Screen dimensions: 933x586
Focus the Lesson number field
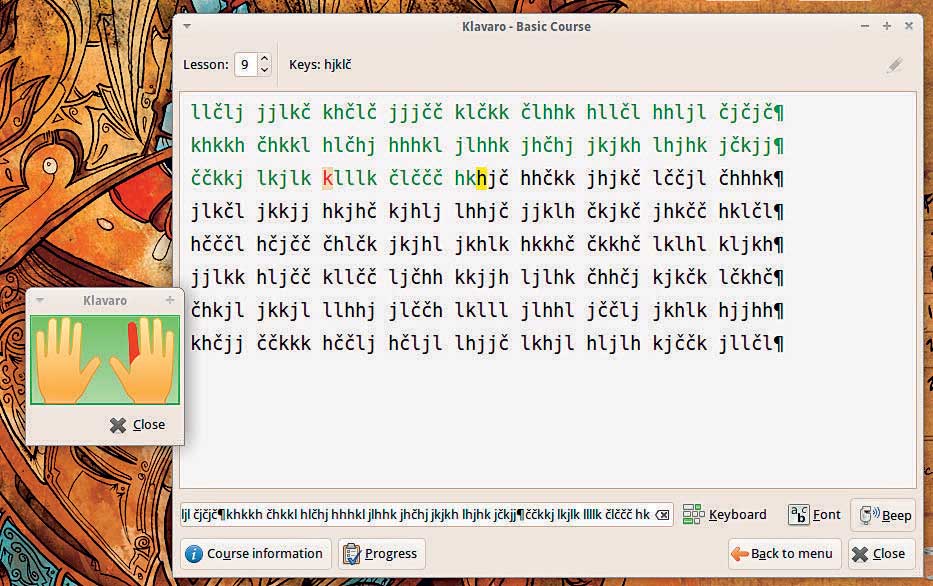(x=246, y=64)
